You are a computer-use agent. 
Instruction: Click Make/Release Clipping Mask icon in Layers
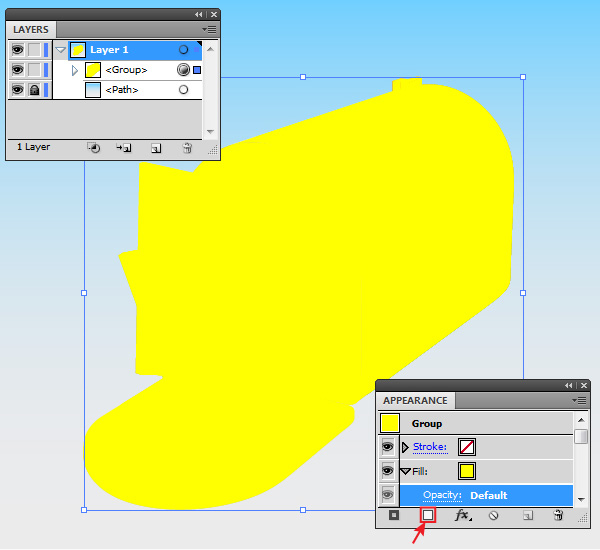point(93,147)
